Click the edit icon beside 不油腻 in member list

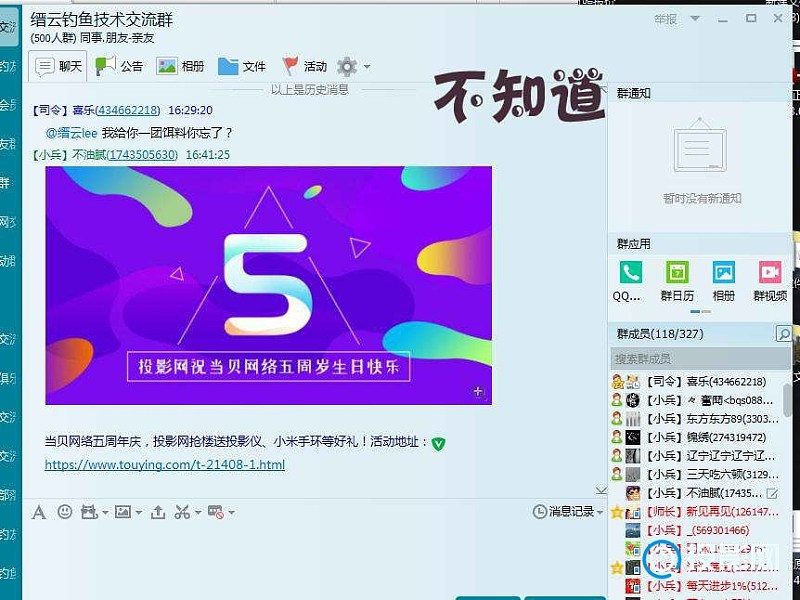pyautogui.click(x=772, y=494)
